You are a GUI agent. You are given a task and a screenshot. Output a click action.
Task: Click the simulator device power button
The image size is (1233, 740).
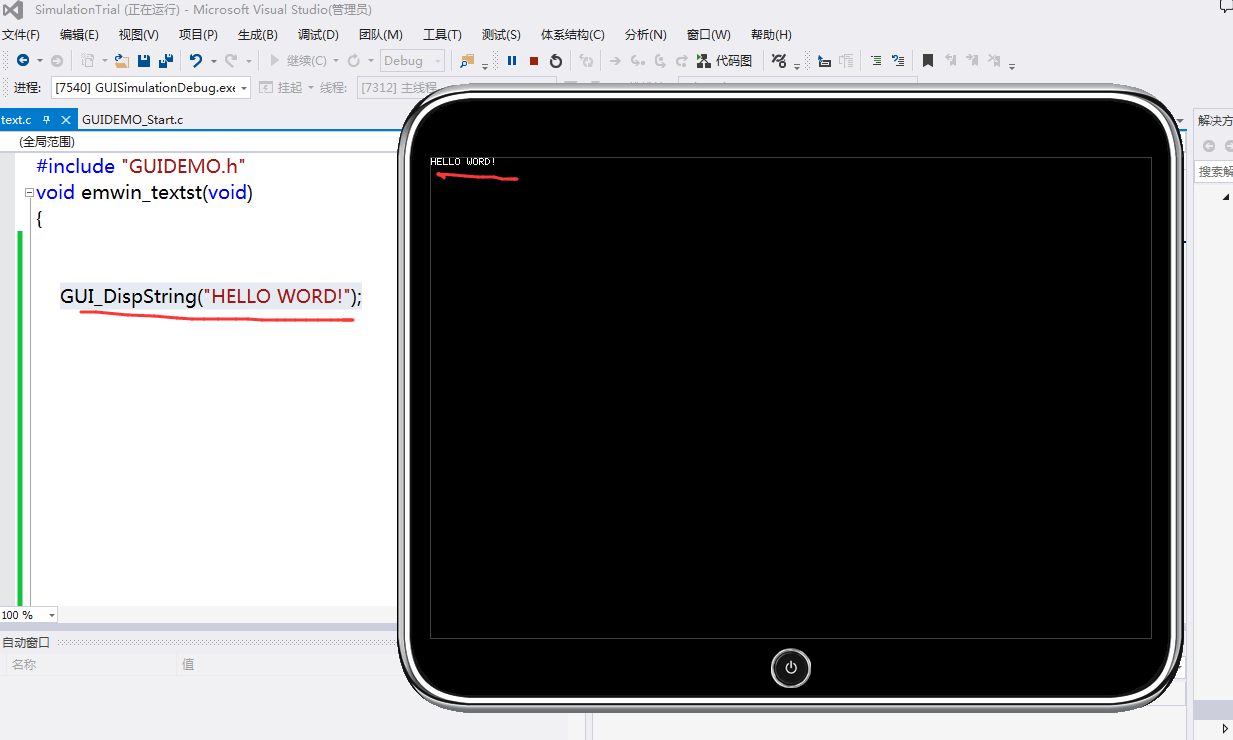tap(791, 668)
